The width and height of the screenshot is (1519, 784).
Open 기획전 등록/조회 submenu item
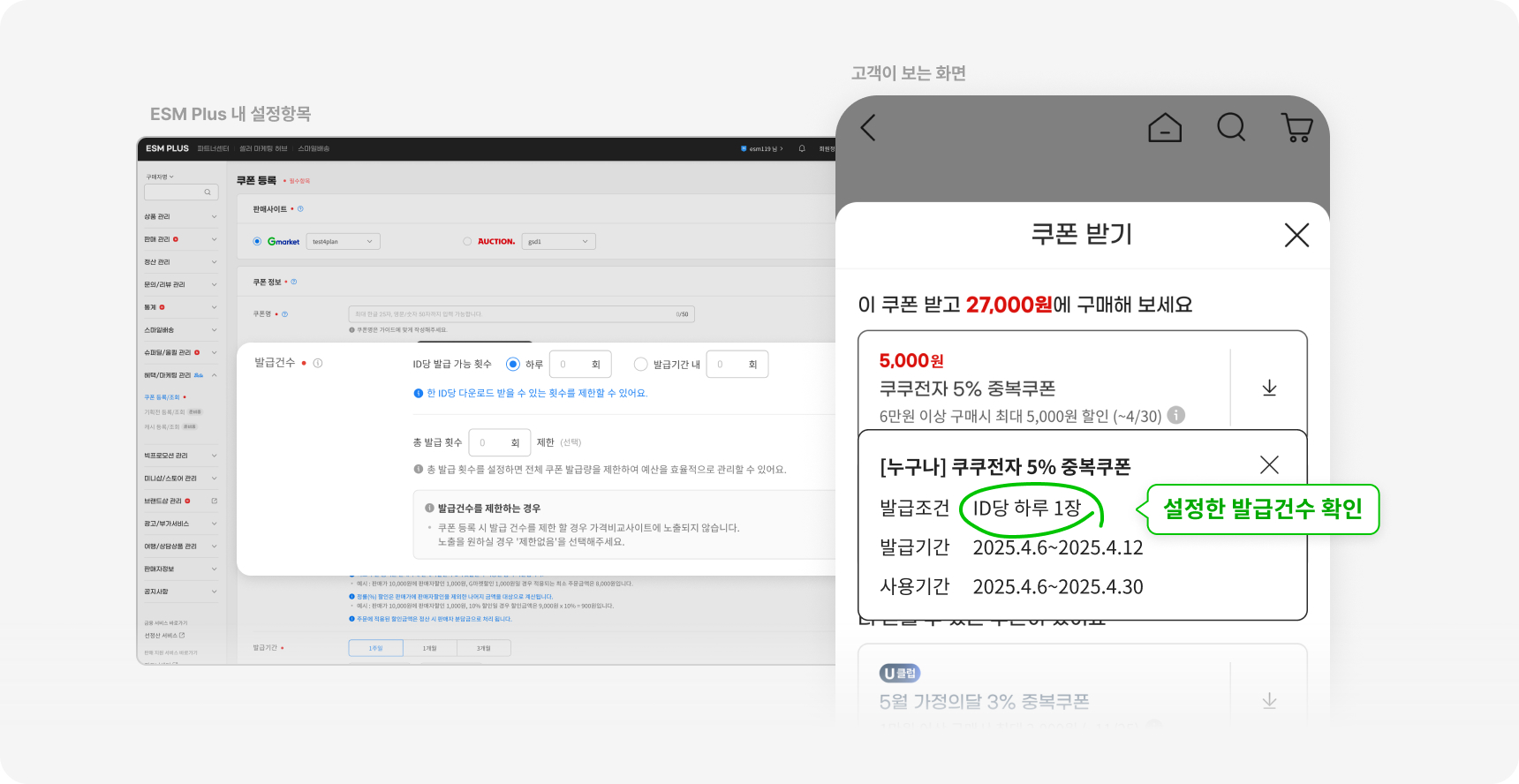(x=164, y=412)
